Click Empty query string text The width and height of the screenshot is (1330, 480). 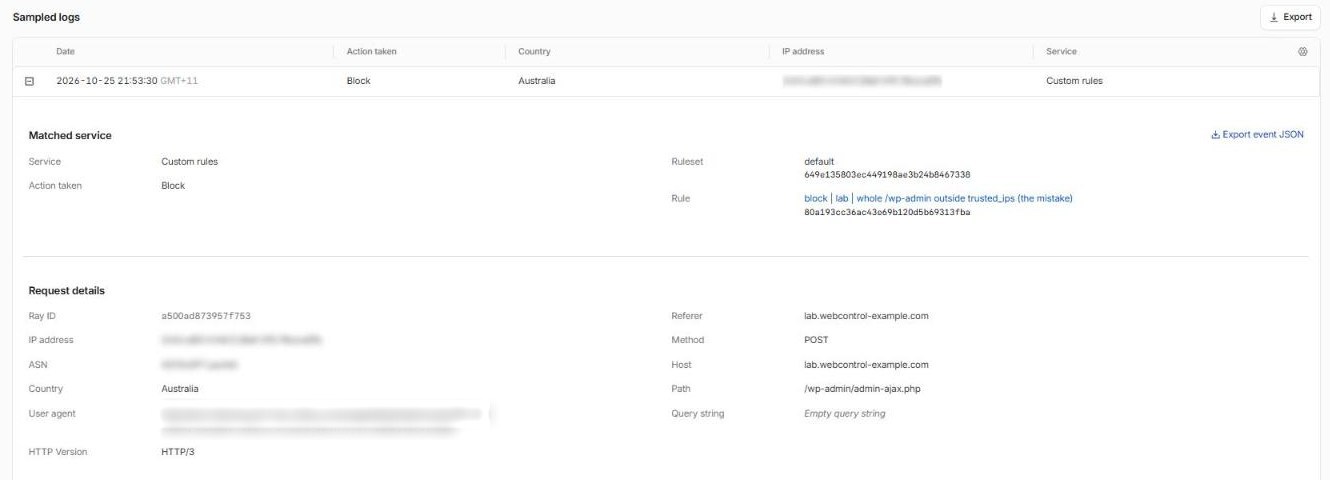pyautogui.click(x=845, y=413)
